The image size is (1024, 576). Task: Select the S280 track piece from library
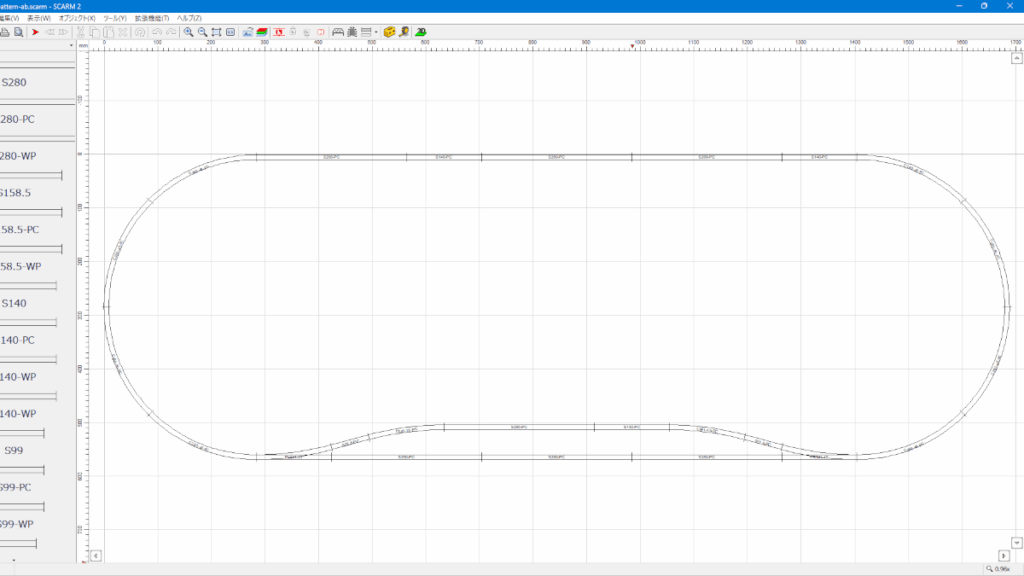[x=14, y=82]
